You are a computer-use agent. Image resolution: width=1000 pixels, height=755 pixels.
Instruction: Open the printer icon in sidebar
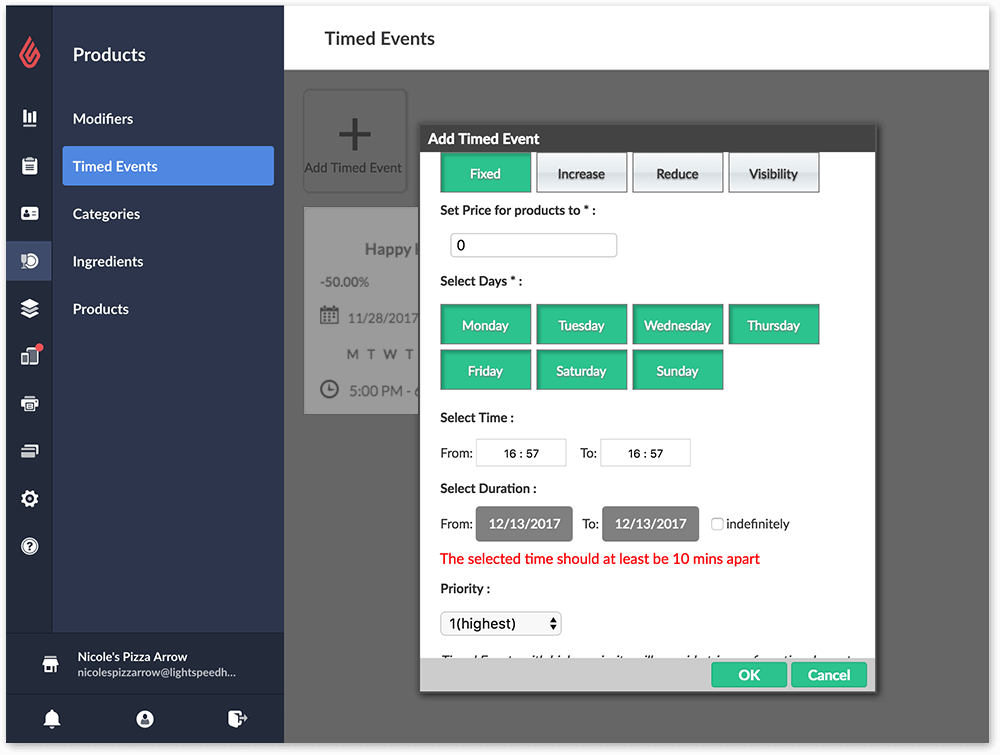(x=30, y=404)
